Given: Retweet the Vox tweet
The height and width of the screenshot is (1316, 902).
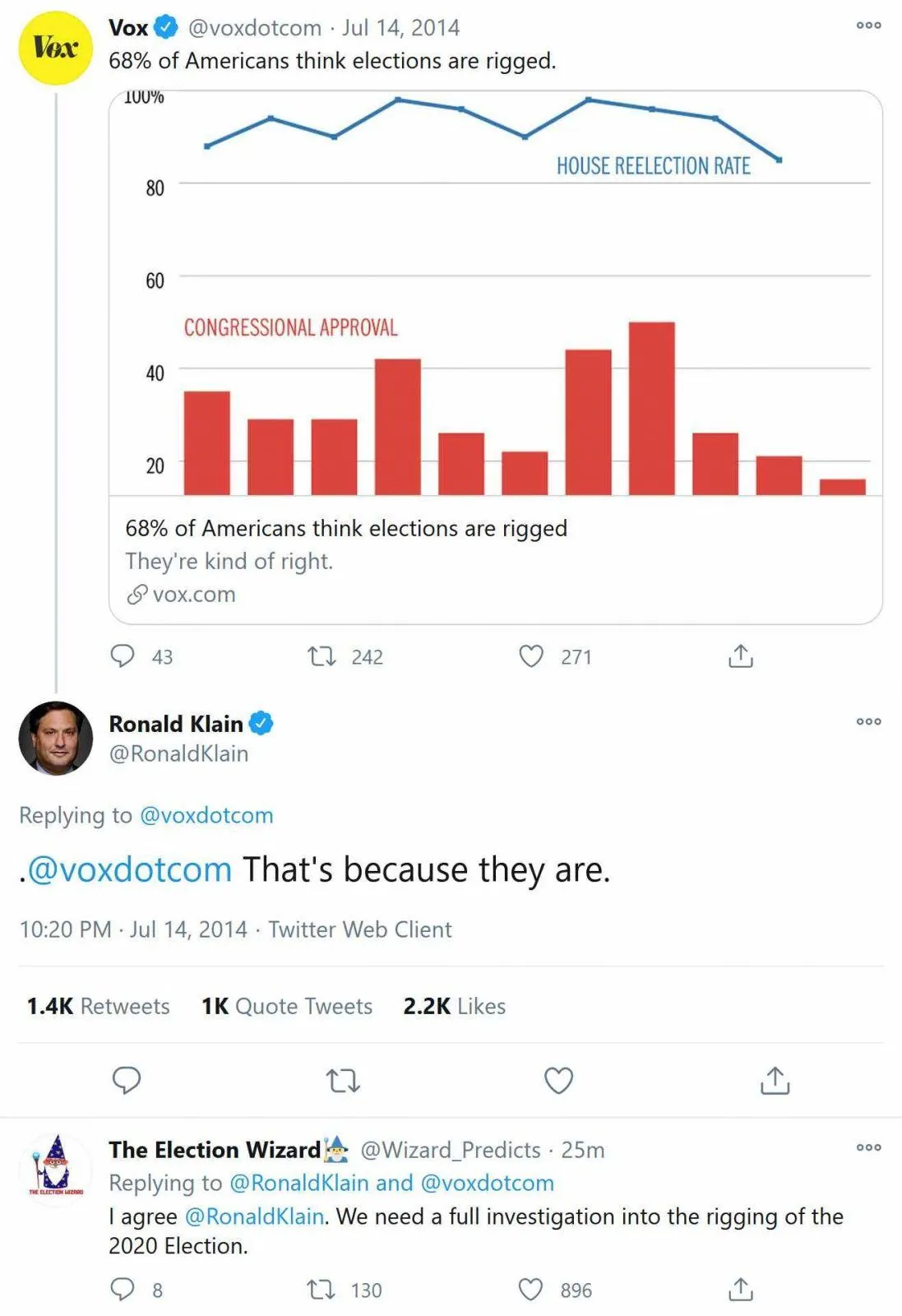Looking at the screenshot, I should pyautogui.click(x=321, y=656).
